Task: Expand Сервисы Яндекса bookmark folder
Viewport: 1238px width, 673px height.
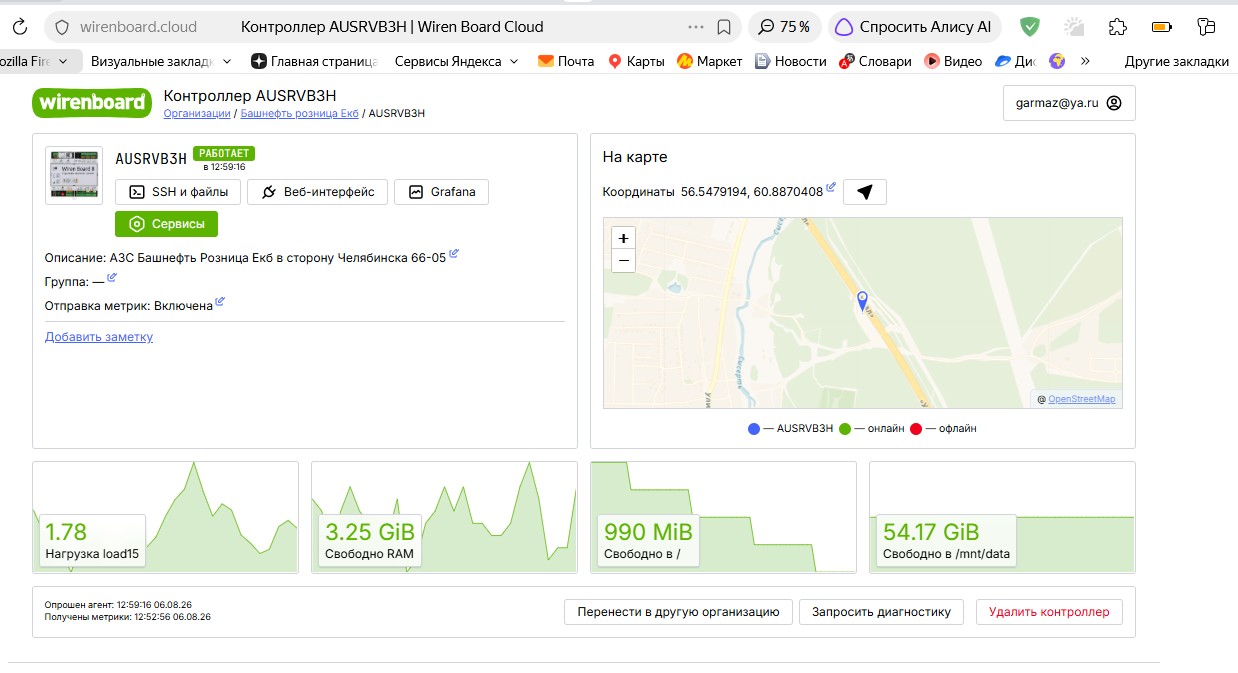Action: 457,61
